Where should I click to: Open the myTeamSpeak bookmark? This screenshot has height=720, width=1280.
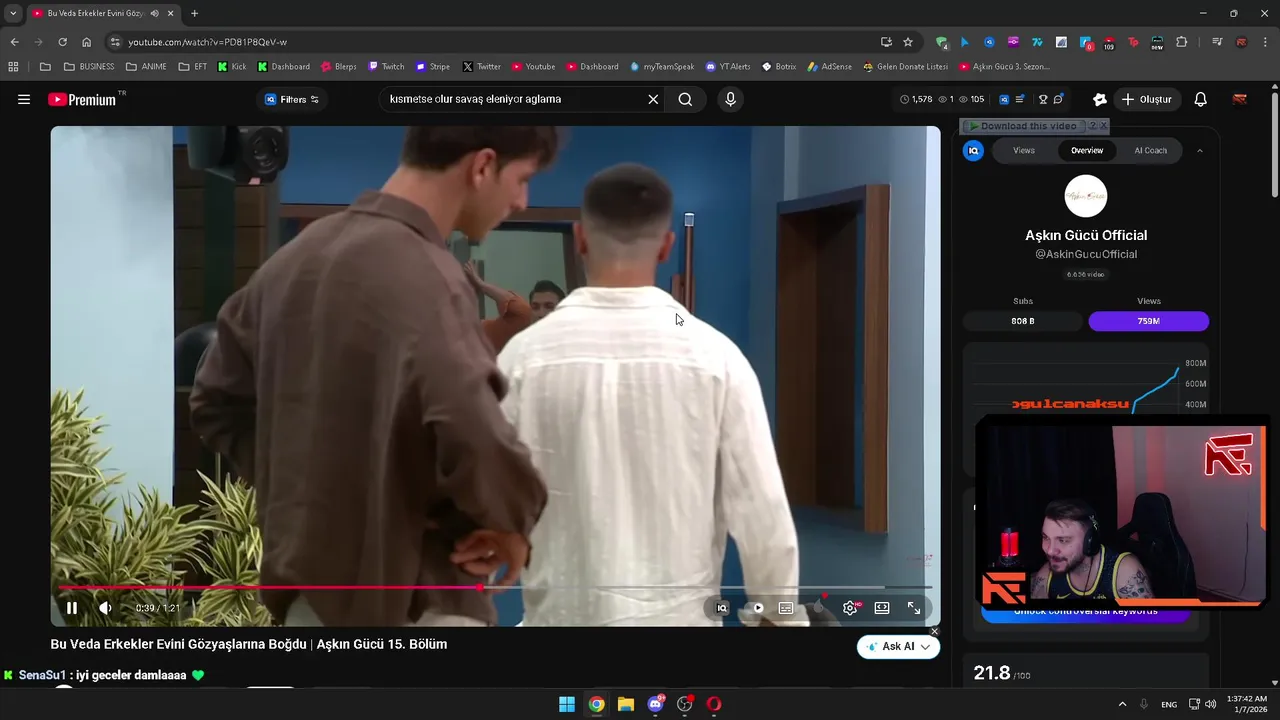662,67
